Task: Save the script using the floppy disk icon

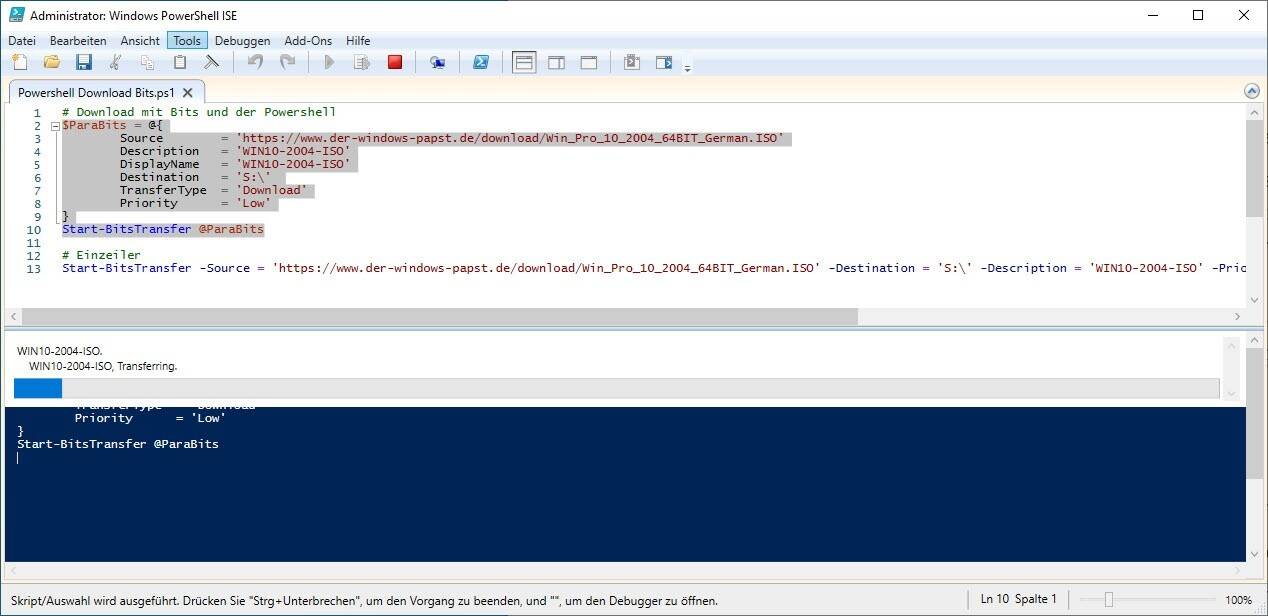Action: pos(84,62)
